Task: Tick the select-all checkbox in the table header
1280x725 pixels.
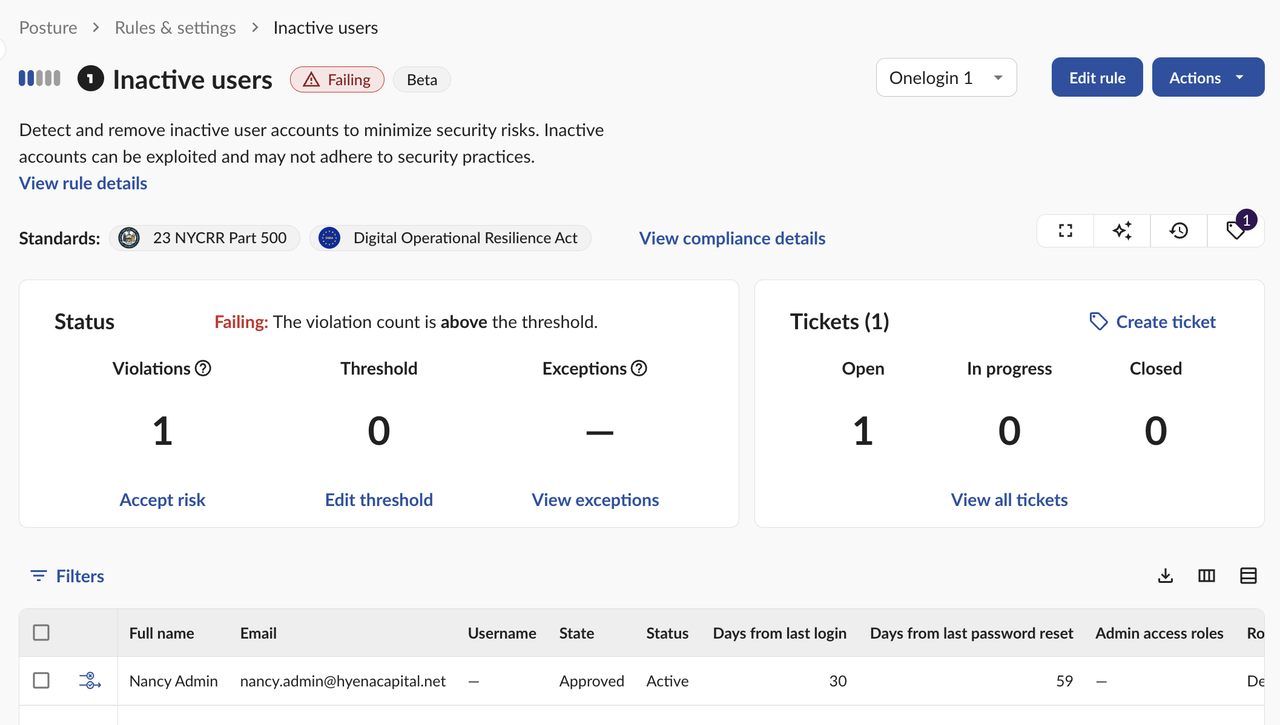Action: 41,633
